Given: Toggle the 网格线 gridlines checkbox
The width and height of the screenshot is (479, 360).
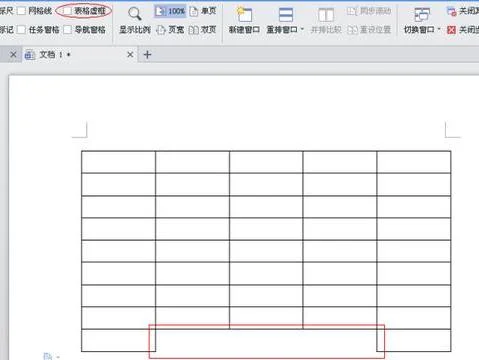Looking at the screenshot, I should click(21, 11).
